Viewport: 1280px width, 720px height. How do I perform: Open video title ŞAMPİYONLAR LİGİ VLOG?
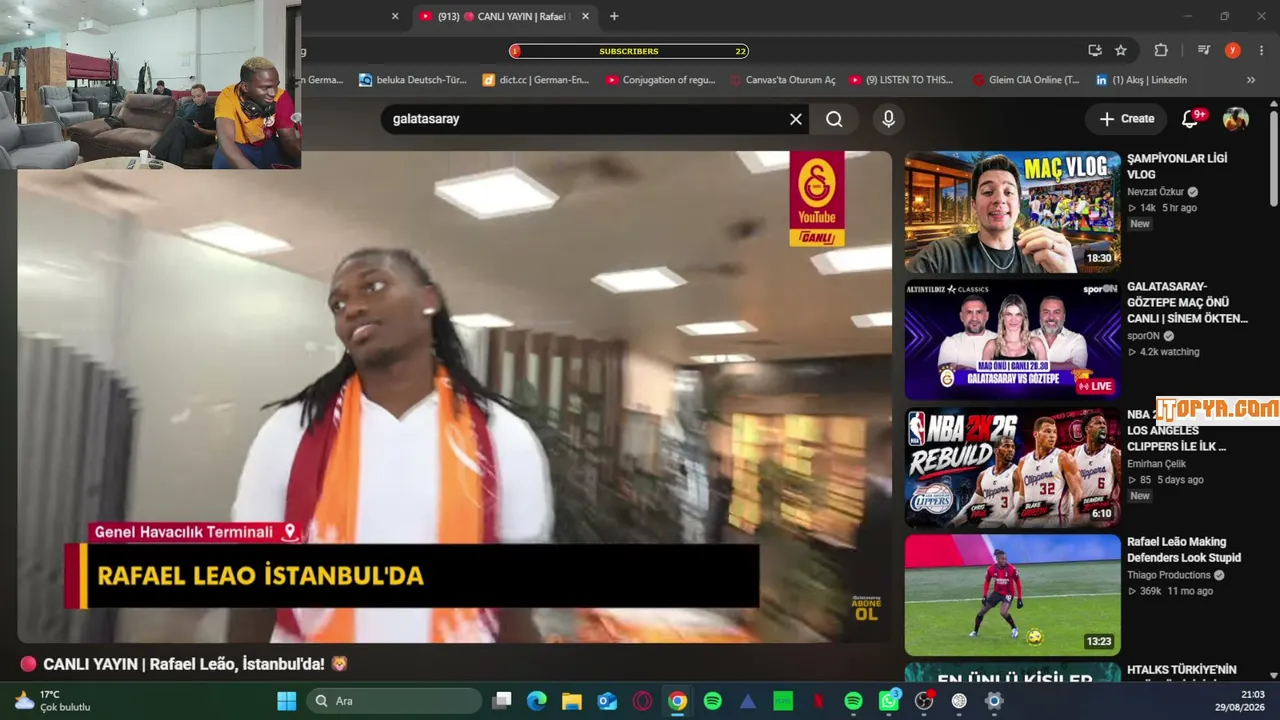coord(1177,166)
